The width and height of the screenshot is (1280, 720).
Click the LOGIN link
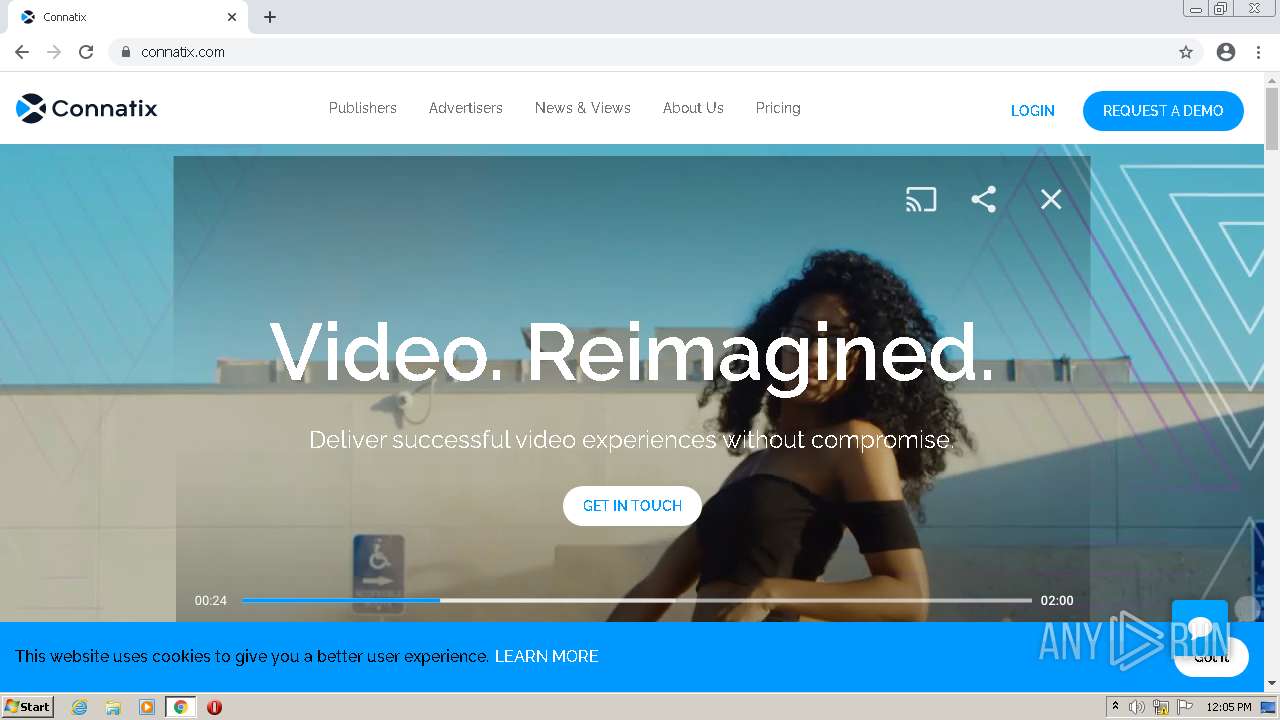[x=1033, y=111]
